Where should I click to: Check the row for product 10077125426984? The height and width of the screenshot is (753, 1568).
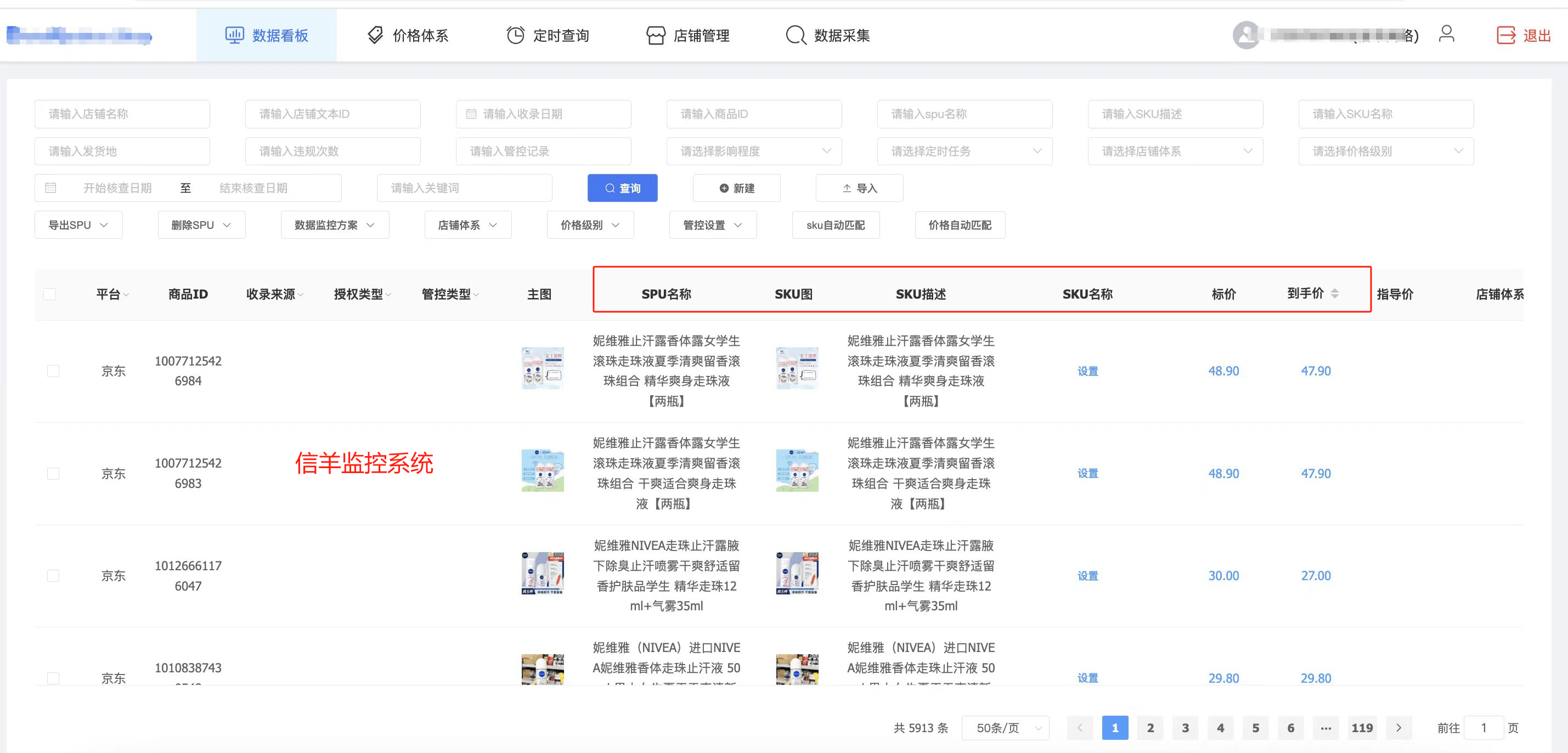pyautogui.click(x=53, y=370)
